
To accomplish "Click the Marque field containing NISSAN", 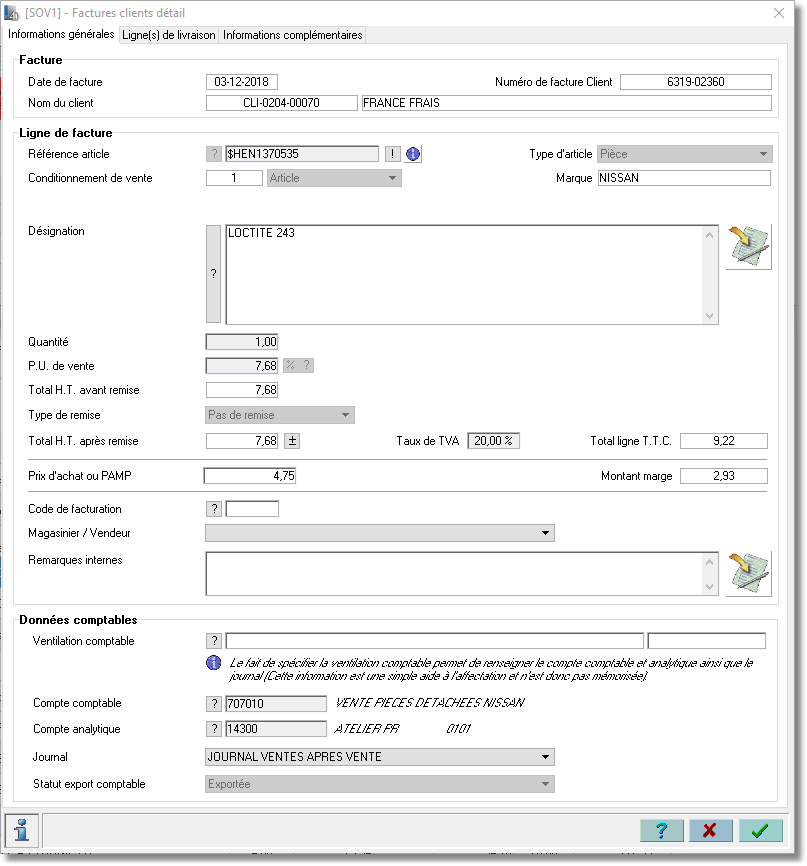I will coord(684,178).
